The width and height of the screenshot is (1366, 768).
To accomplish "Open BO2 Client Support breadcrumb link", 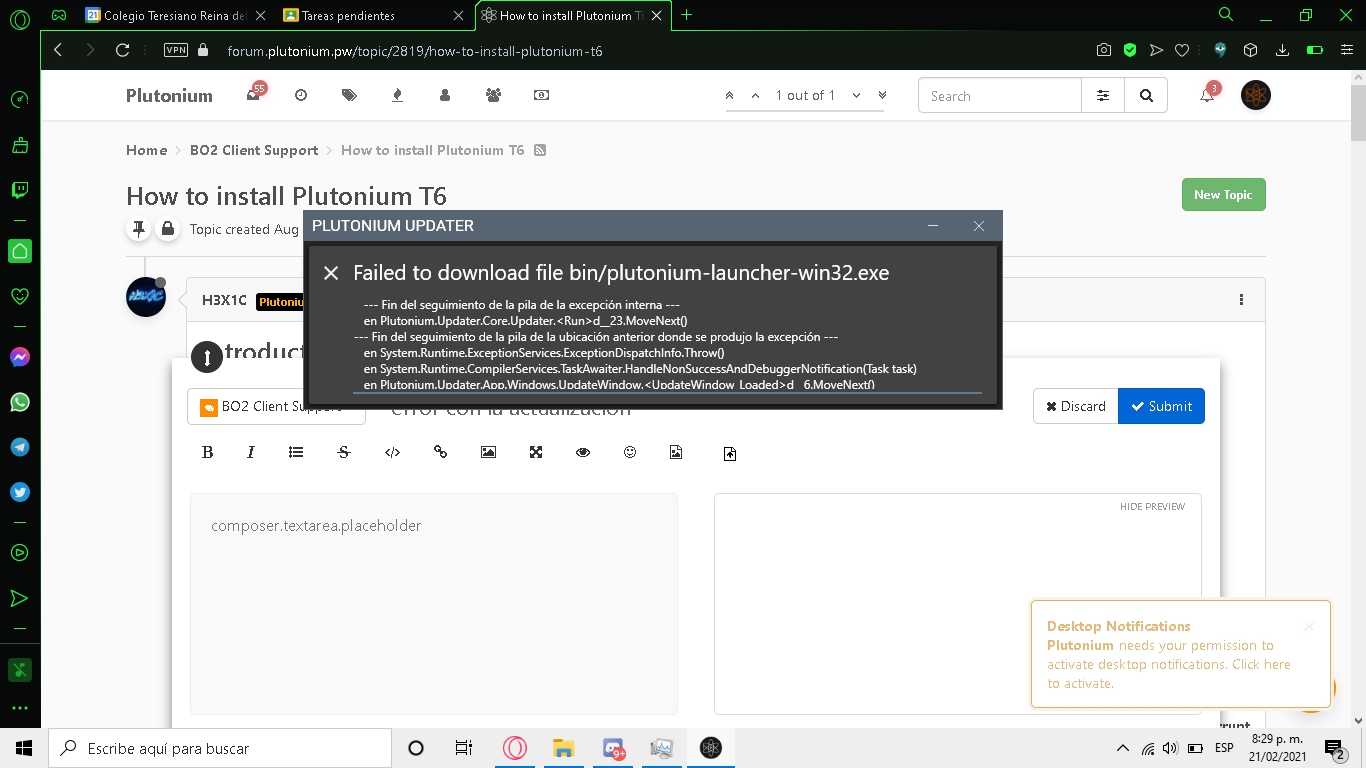I will click(254, 150).
